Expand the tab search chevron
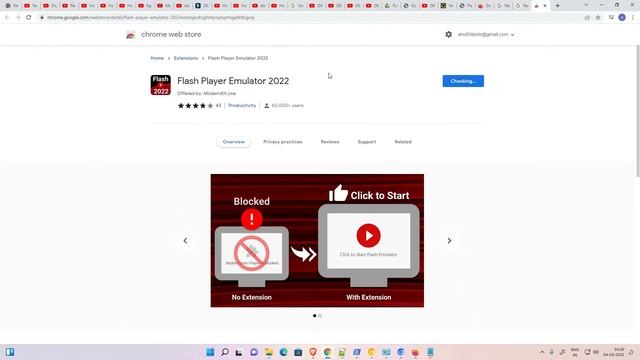This screenshot has width=640, height=360. click(x=586, y=5)
